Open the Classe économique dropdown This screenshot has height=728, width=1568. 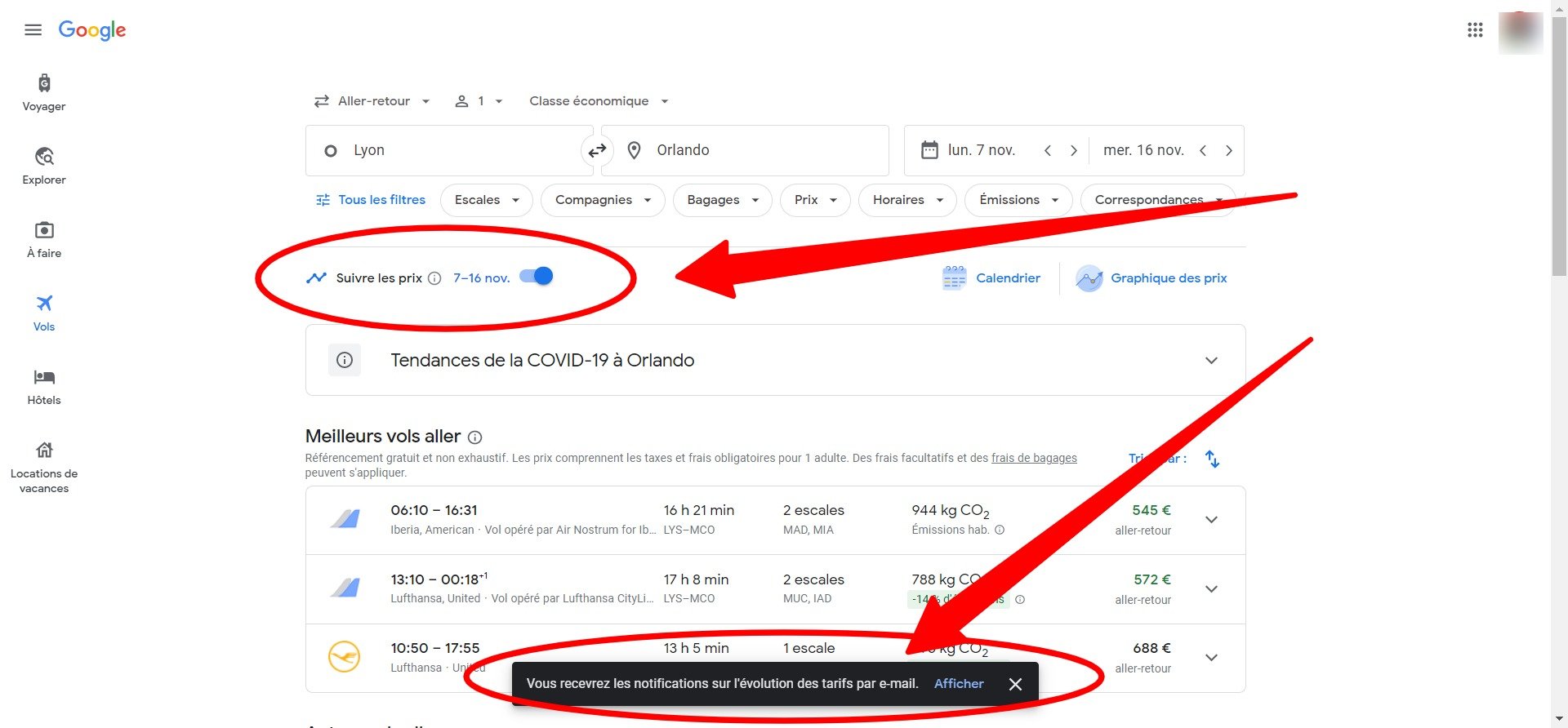[x=598, y=101]
